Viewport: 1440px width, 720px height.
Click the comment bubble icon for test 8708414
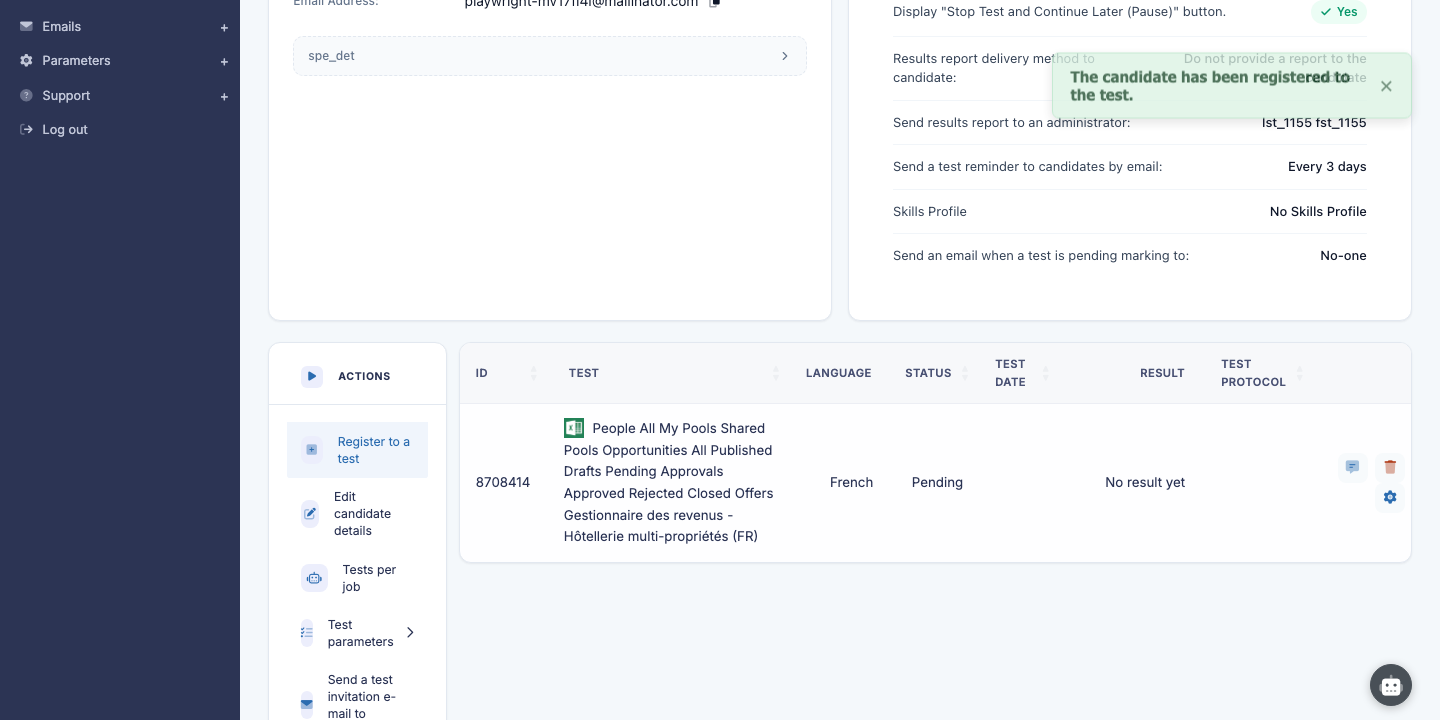click(x=1352, y=467)
